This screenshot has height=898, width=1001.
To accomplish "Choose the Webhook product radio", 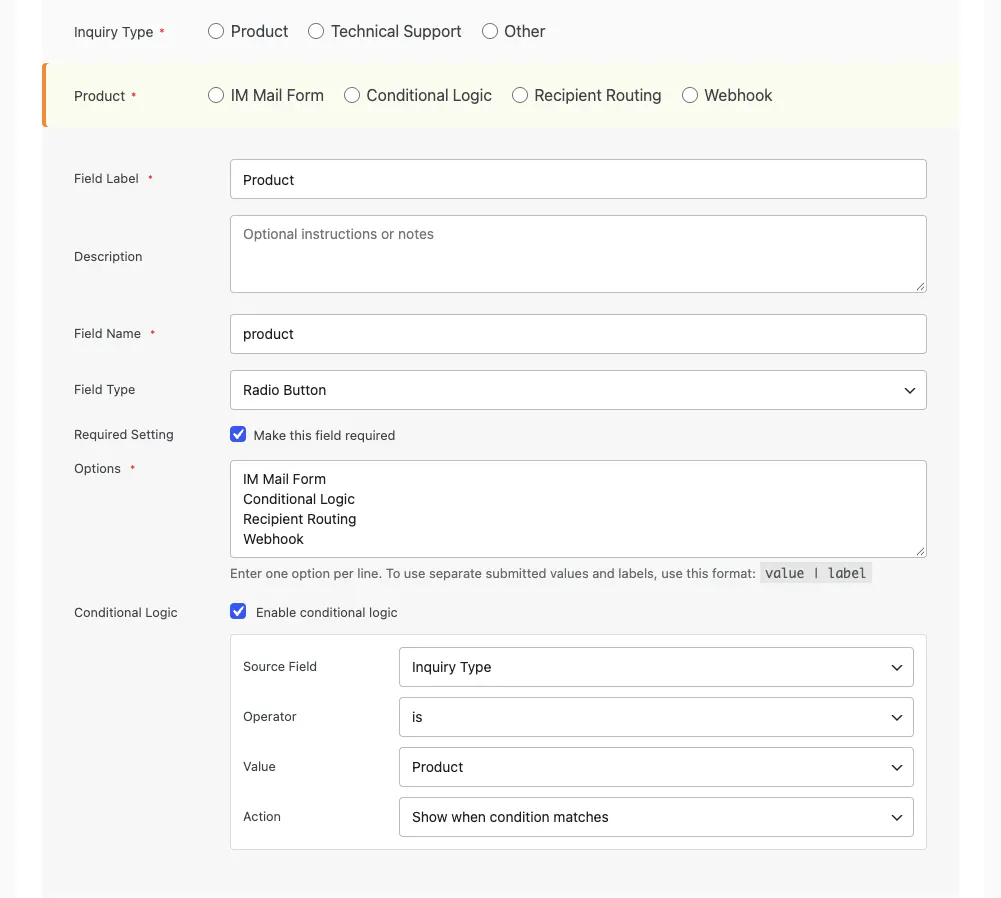I will click(689, 95).
